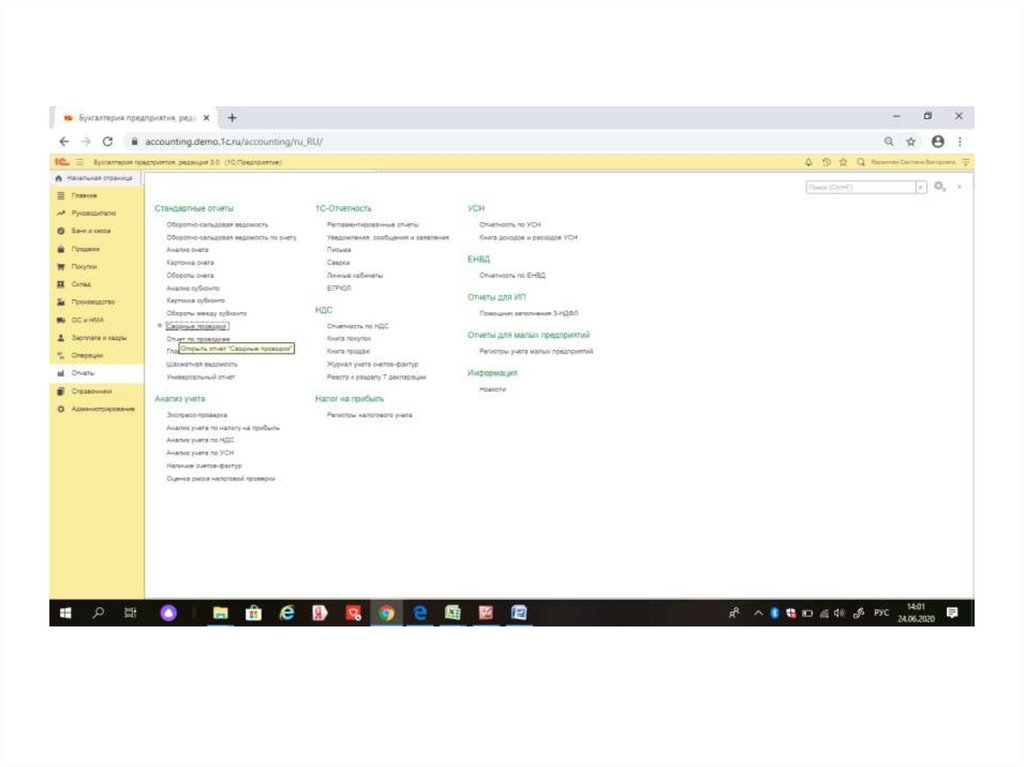
Task: Open the settings gear next to search field
Action: [x=939, y=187]
